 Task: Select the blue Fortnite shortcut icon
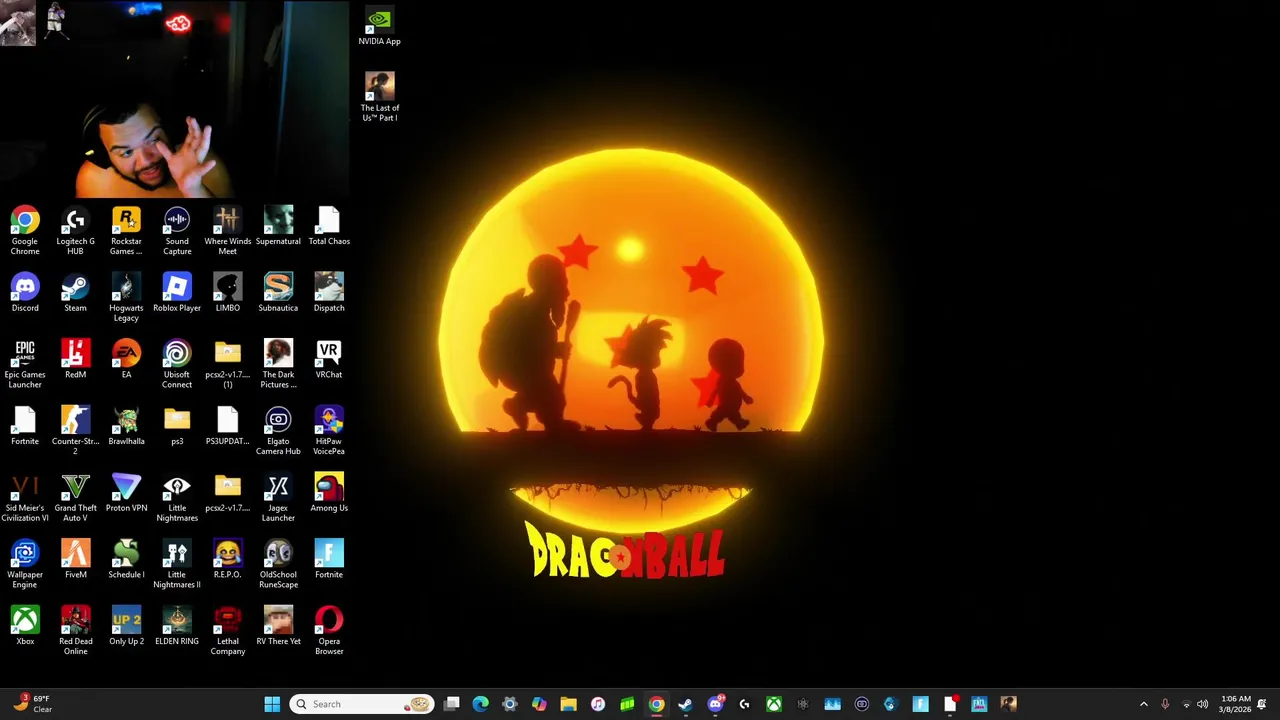(x=329, y=559)
